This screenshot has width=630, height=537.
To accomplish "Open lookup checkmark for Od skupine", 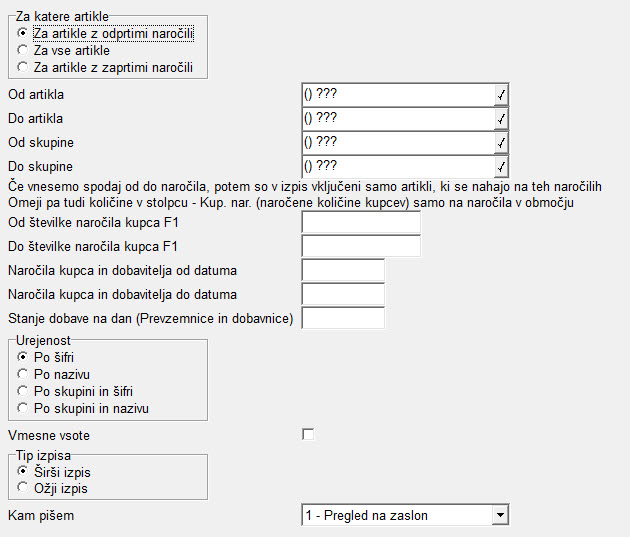I will click(x=501, y=143).
